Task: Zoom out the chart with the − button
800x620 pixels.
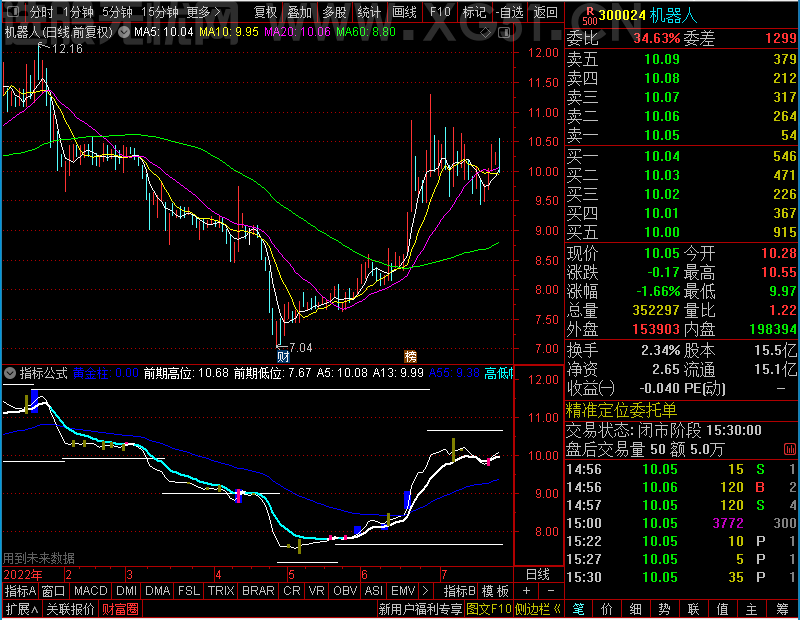Action: (x=551, y=591)
